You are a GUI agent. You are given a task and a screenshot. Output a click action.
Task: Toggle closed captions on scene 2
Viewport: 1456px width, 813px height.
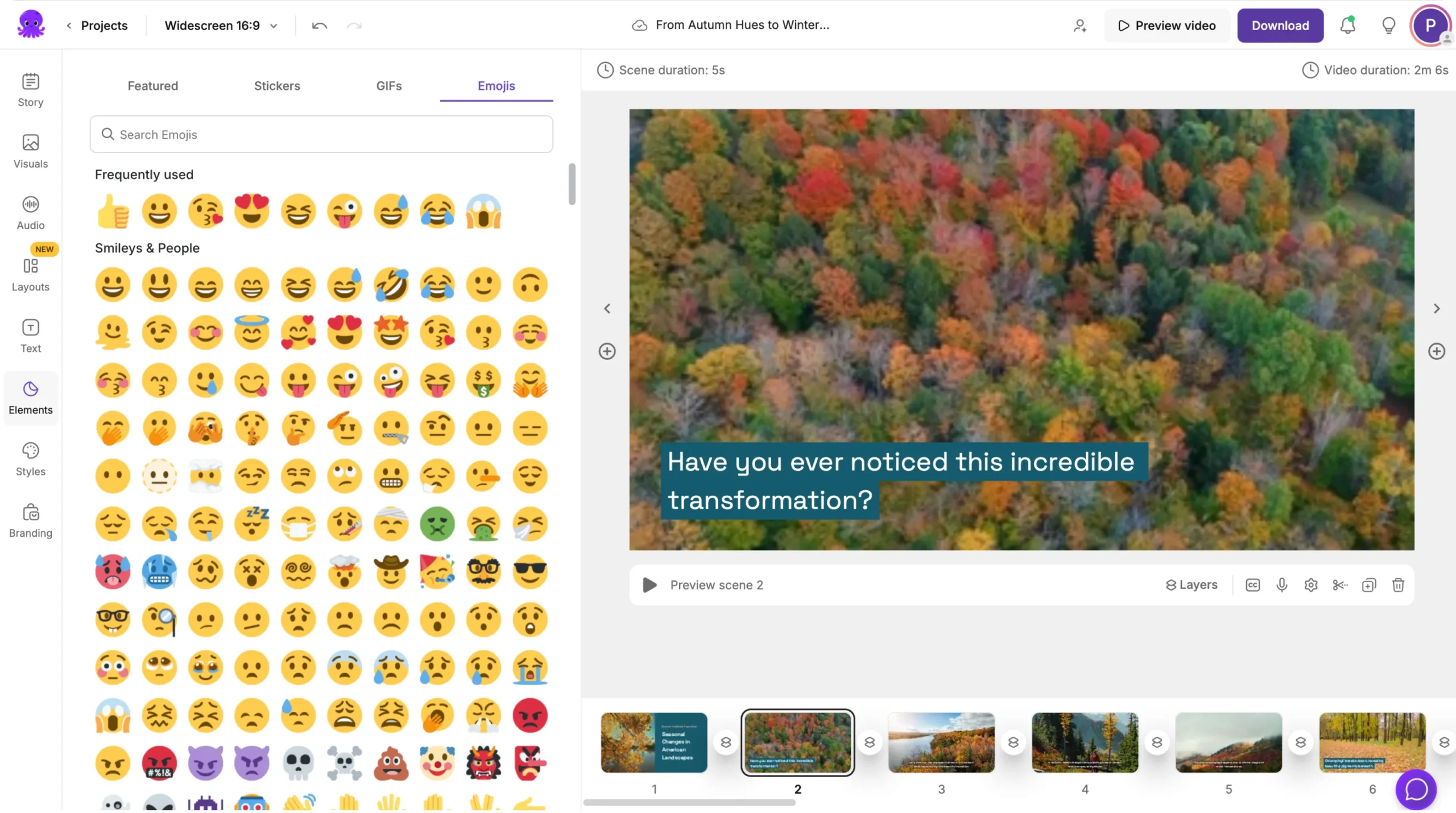[1252, 584]
